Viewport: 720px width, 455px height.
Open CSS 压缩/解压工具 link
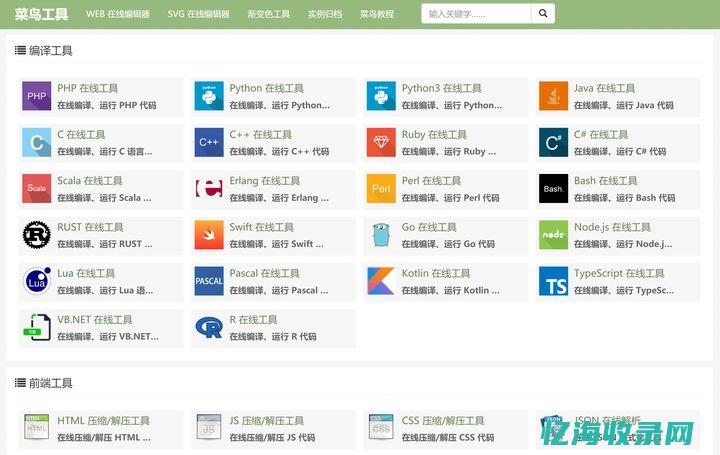pyautogui.click(x=443, y=421)
